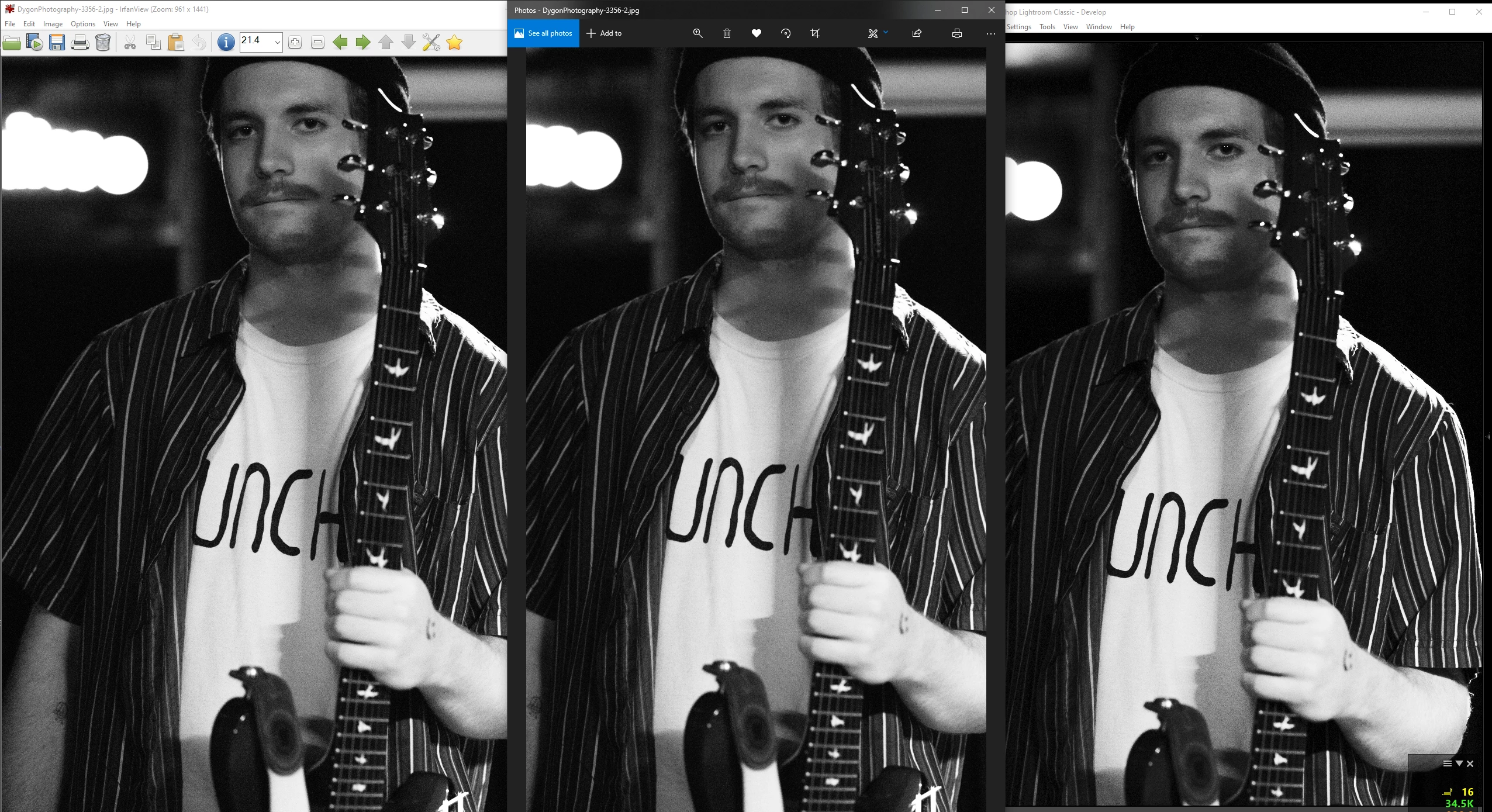Delete photo with Photos trash icon
The image size is (1492, 812).
coord(727,33)
